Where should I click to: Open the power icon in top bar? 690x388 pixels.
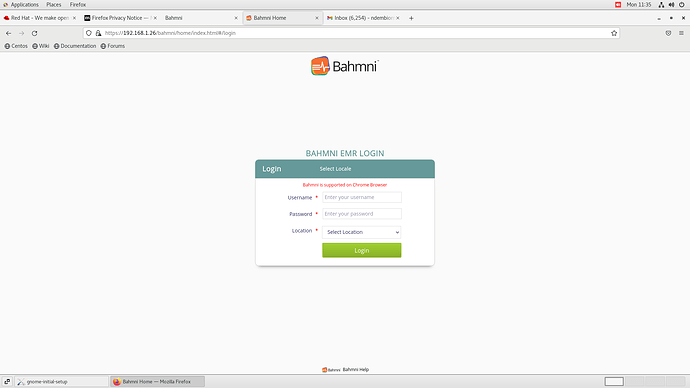pyautogui.click(x=682, y=4)
